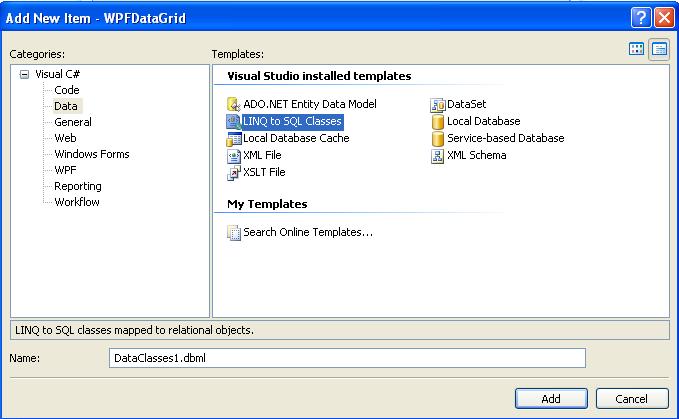Open the Code category
Image resolution: width=679 pixels, height=419 pixels.
(x=67, y=90)
